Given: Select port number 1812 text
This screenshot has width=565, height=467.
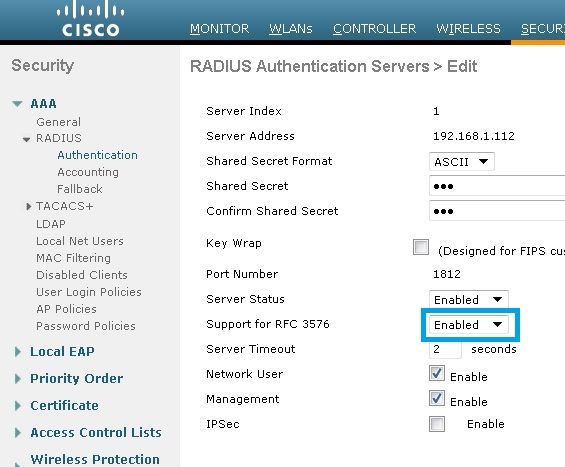Looking at the screenshot, I should (447, 274).
